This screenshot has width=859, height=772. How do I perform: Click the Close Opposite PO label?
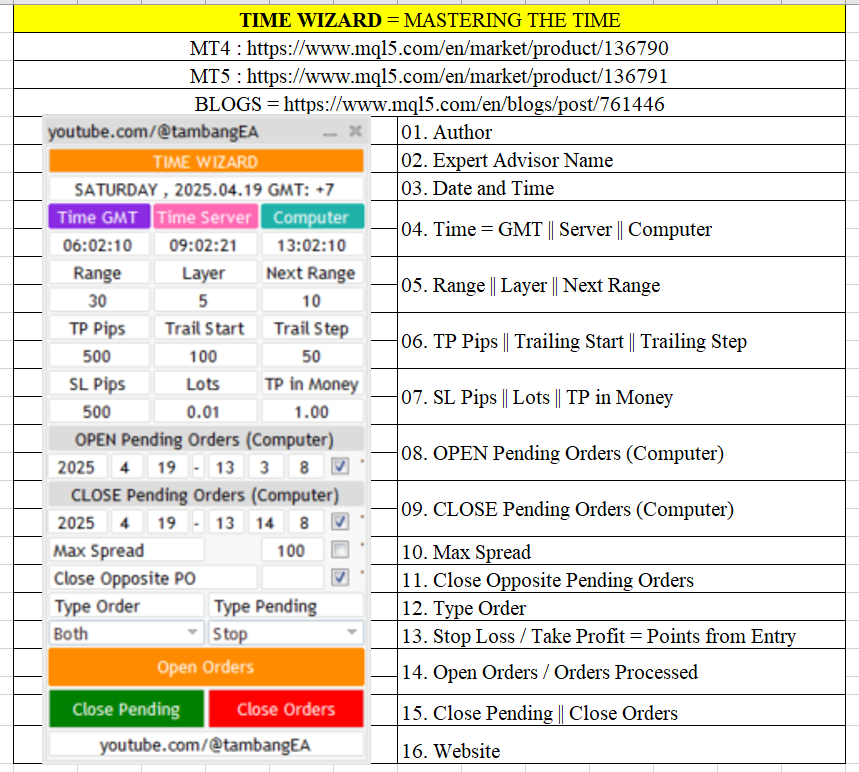153,578
